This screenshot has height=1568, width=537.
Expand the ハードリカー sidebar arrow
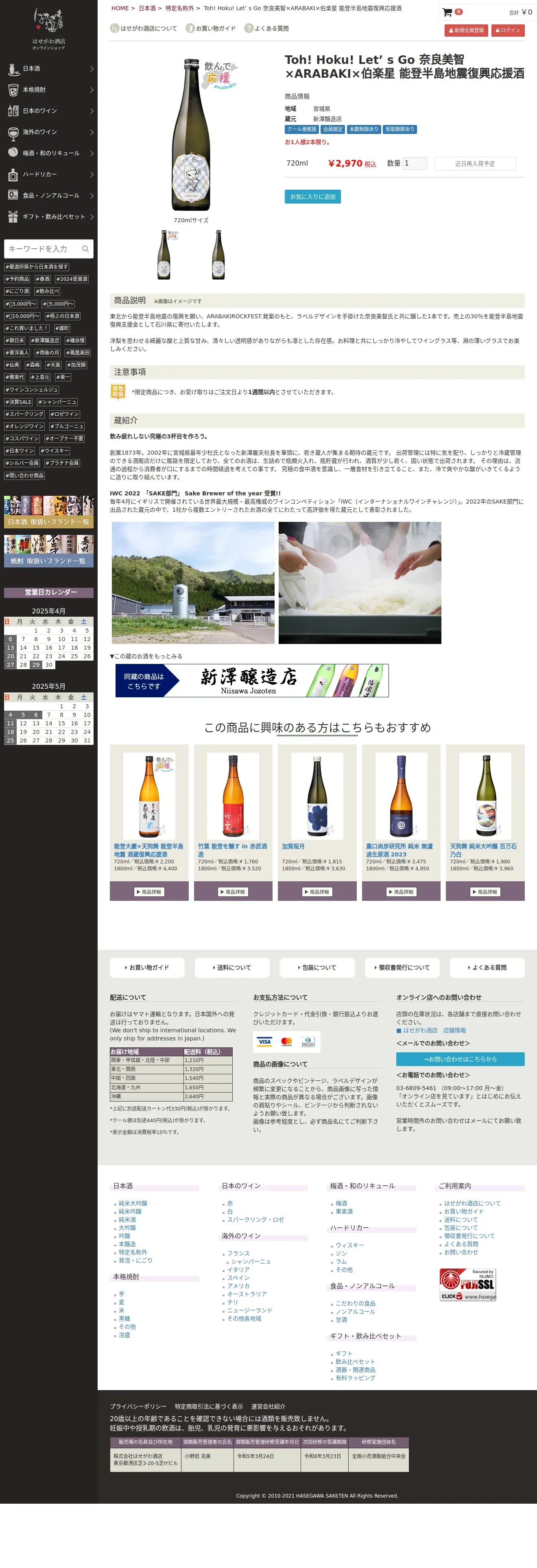[92, 175]
